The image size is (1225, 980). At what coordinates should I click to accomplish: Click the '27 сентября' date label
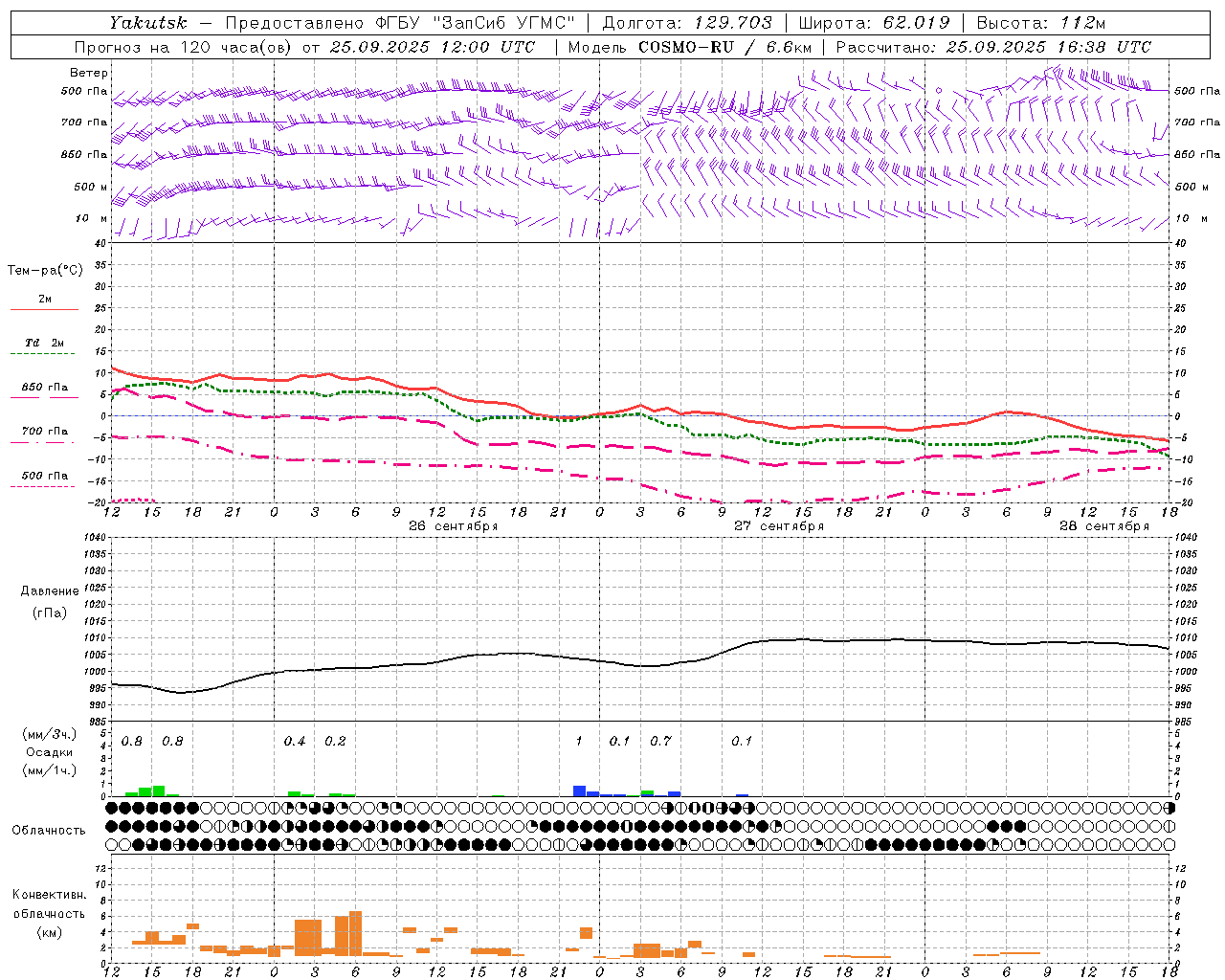tap(778, 526)
